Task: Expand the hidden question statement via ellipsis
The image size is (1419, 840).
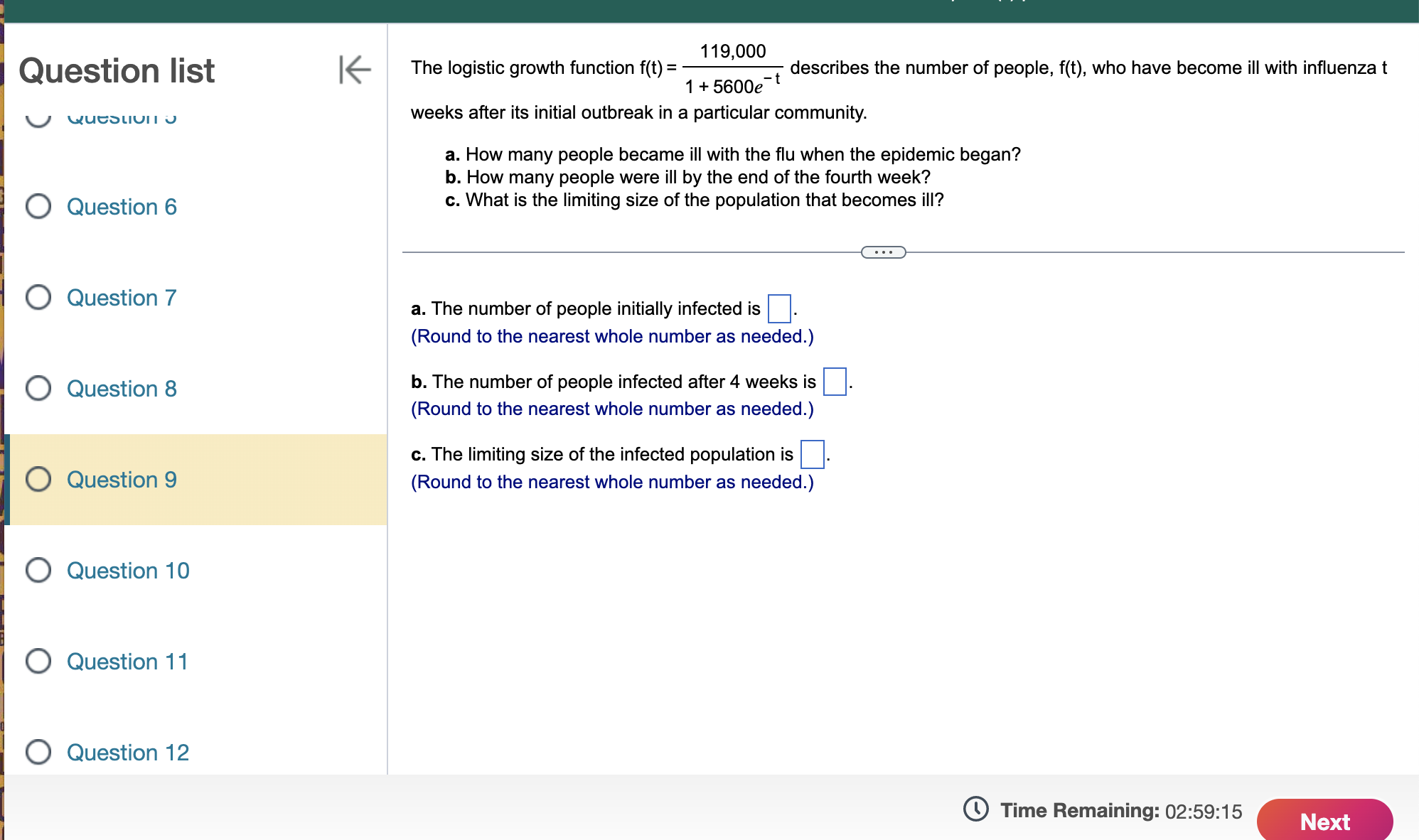Action: pyautogui.click(x=883, y=252)
